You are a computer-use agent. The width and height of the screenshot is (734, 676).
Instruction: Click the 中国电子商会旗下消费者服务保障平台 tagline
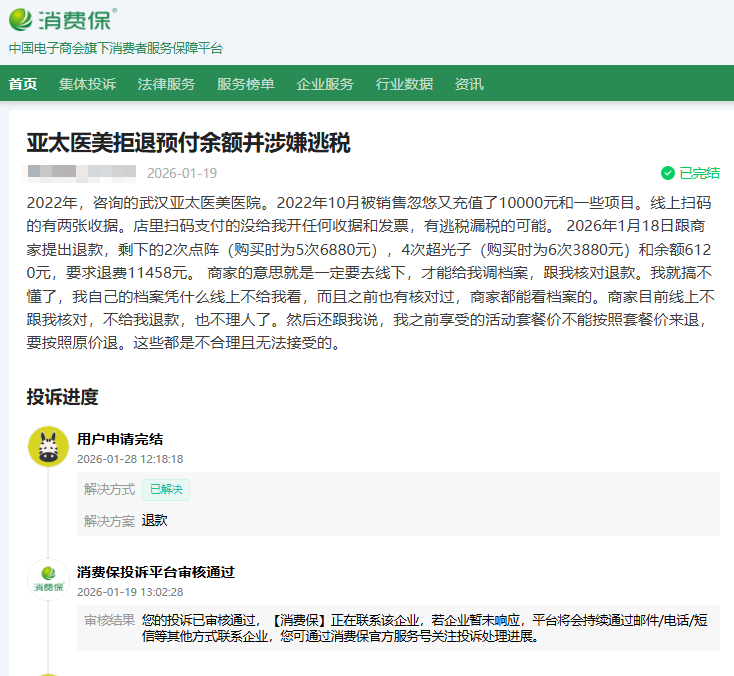coord(116,48)
